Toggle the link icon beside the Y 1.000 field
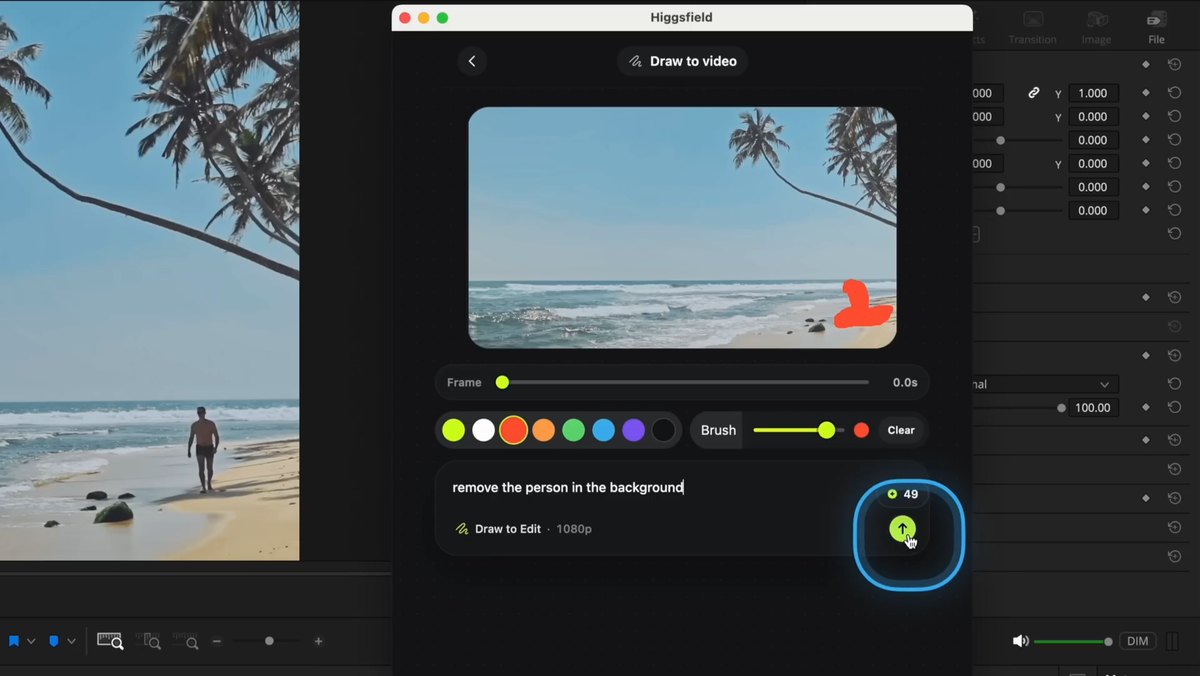The height and width of the screenshot is (676, 1200). click(x=1034, y=93)
